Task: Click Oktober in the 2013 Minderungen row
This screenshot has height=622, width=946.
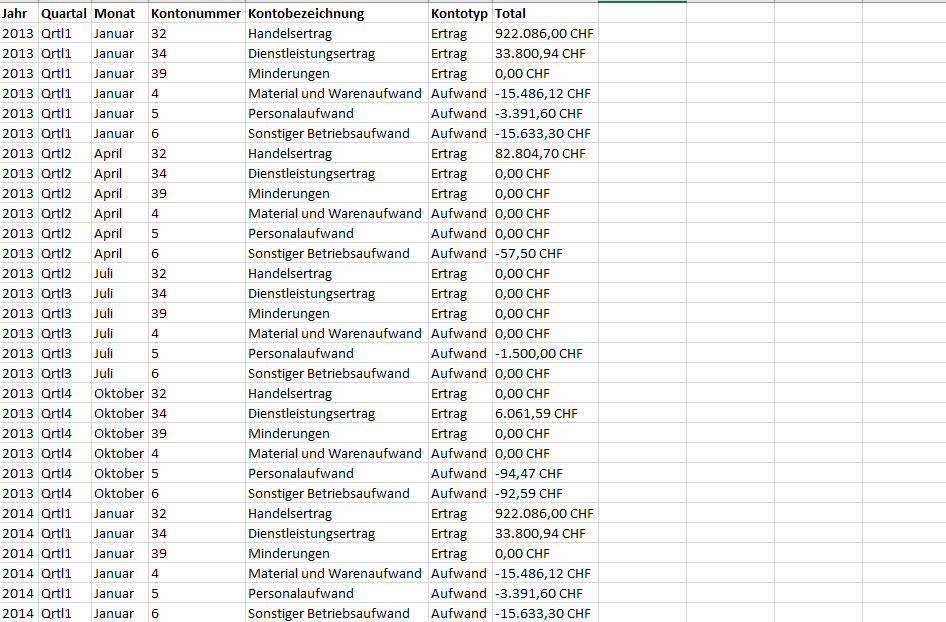Action: tap(118, 433)
